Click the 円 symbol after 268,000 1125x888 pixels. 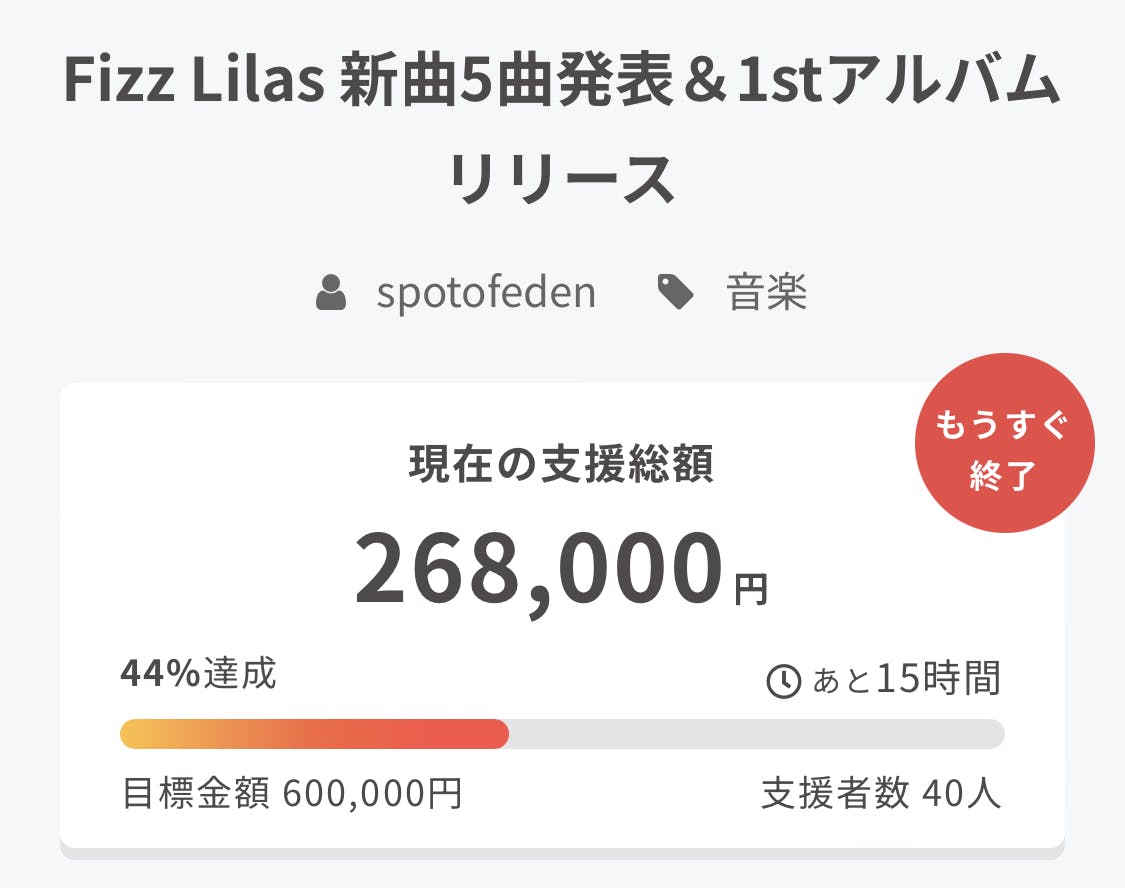751,590
